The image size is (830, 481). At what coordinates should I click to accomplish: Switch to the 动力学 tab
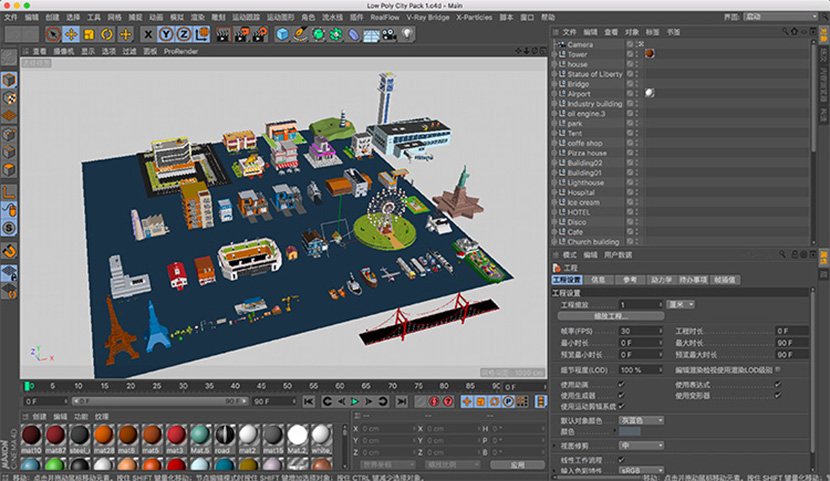pyautogui.click(x=661, y=280)
